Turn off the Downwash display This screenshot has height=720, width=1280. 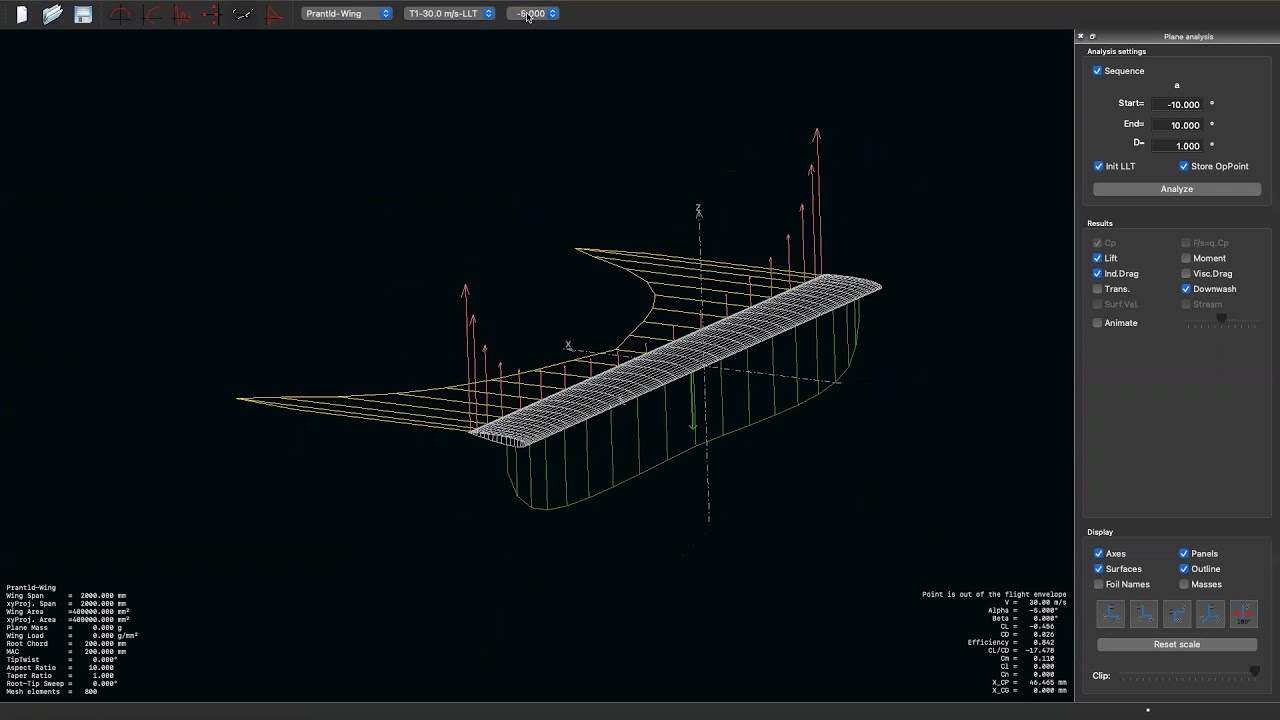(x=1186, y=289)
